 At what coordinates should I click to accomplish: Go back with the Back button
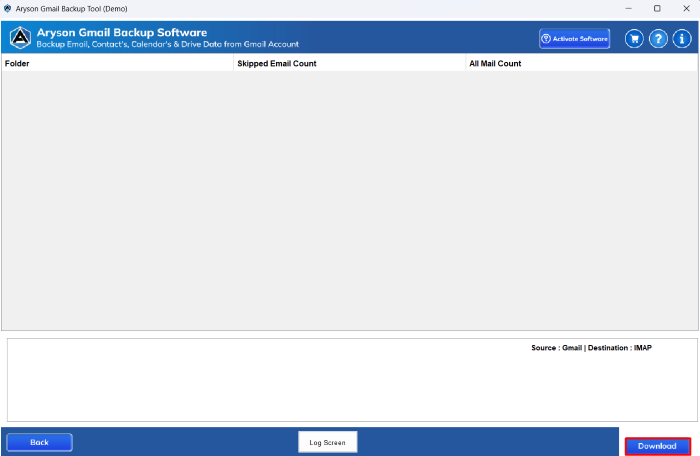pyautogui.click(x=39, y=442)
